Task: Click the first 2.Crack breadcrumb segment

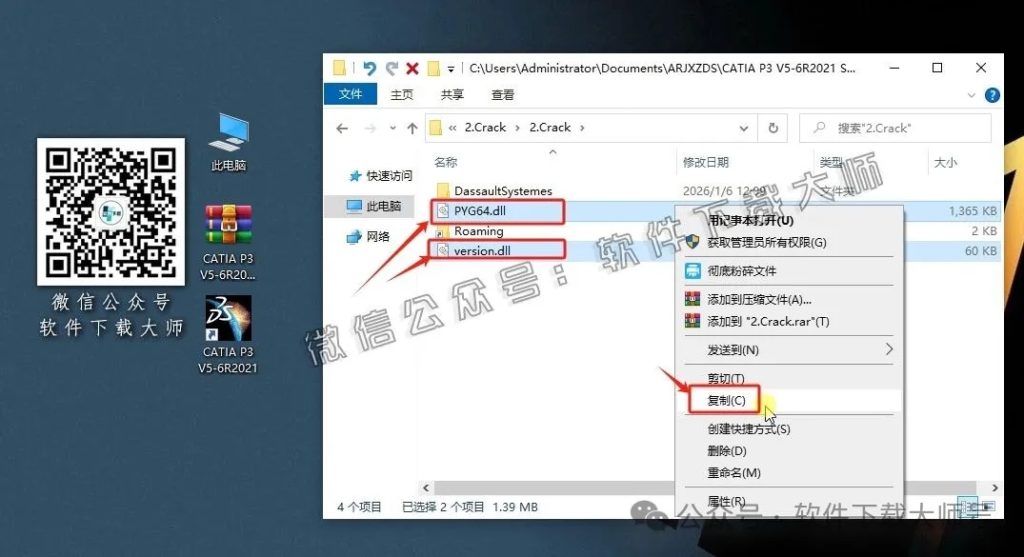Action: 485,127
